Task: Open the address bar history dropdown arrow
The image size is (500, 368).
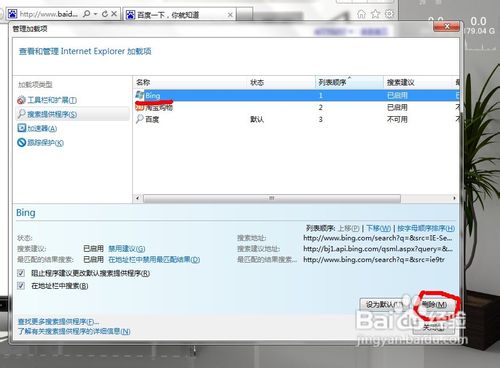Action: pyautogui.click(x=95, y=14)
